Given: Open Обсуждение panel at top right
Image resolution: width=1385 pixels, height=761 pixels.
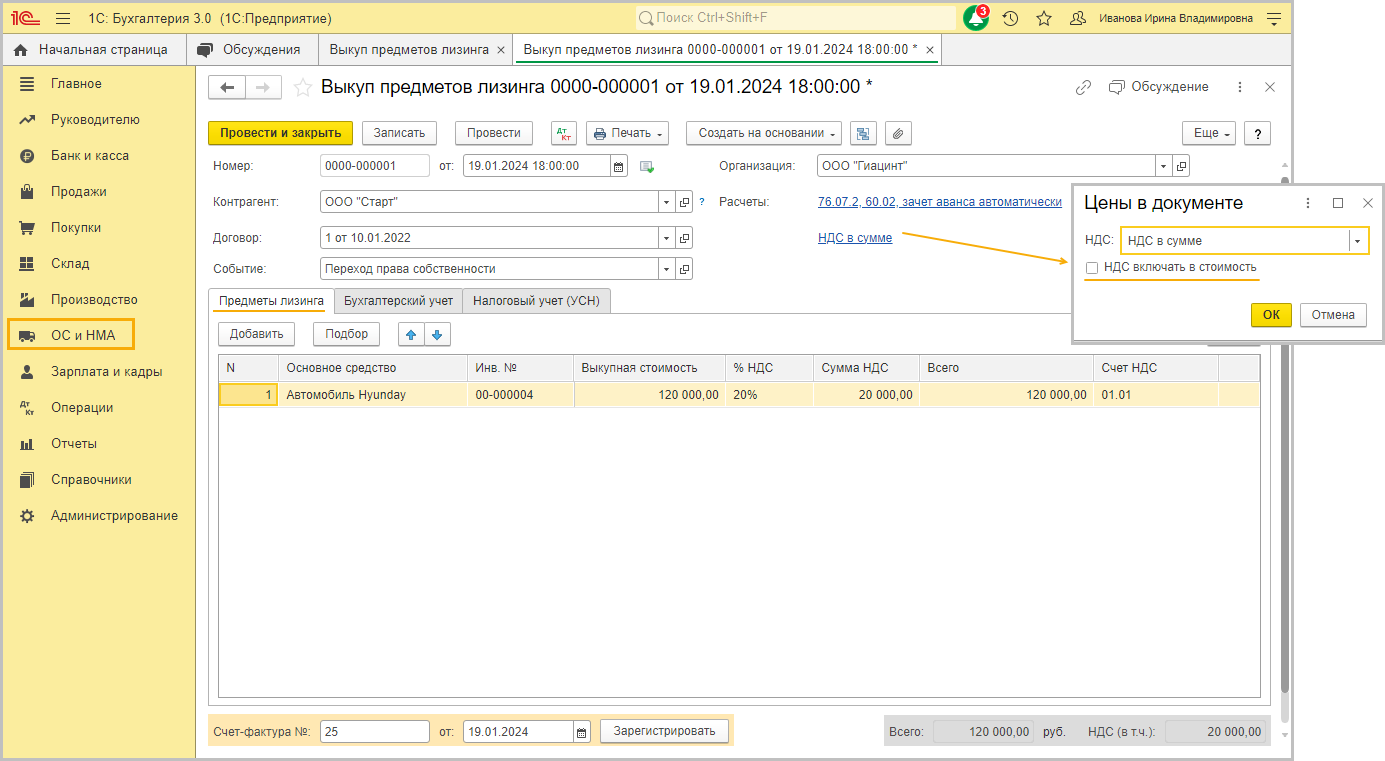Looking at the screenshot, I should 1159,87.
